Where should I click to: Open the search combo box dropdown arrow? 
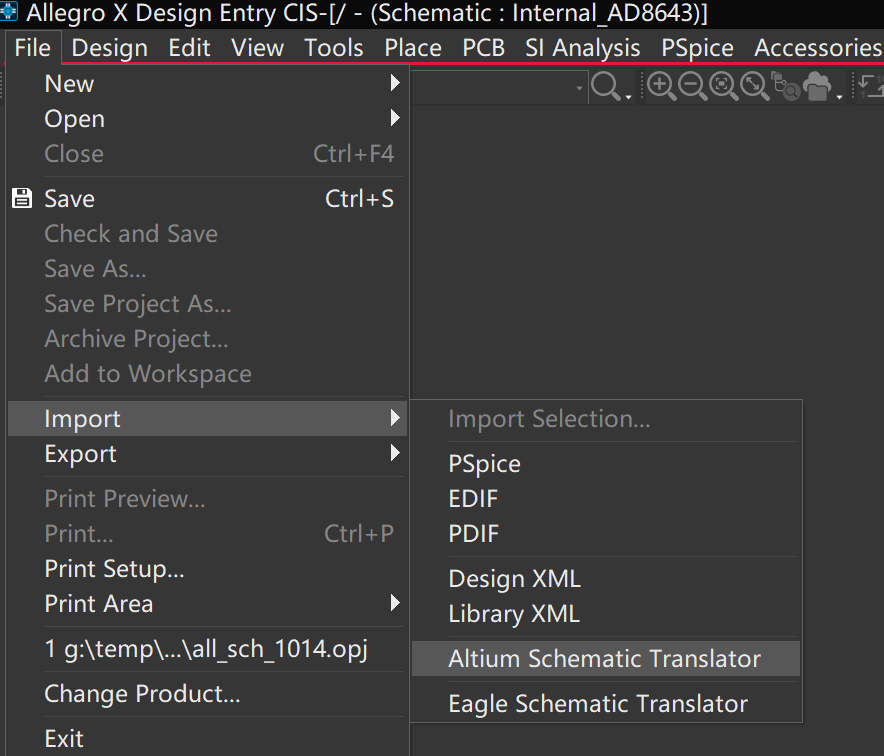pos(579,88)
